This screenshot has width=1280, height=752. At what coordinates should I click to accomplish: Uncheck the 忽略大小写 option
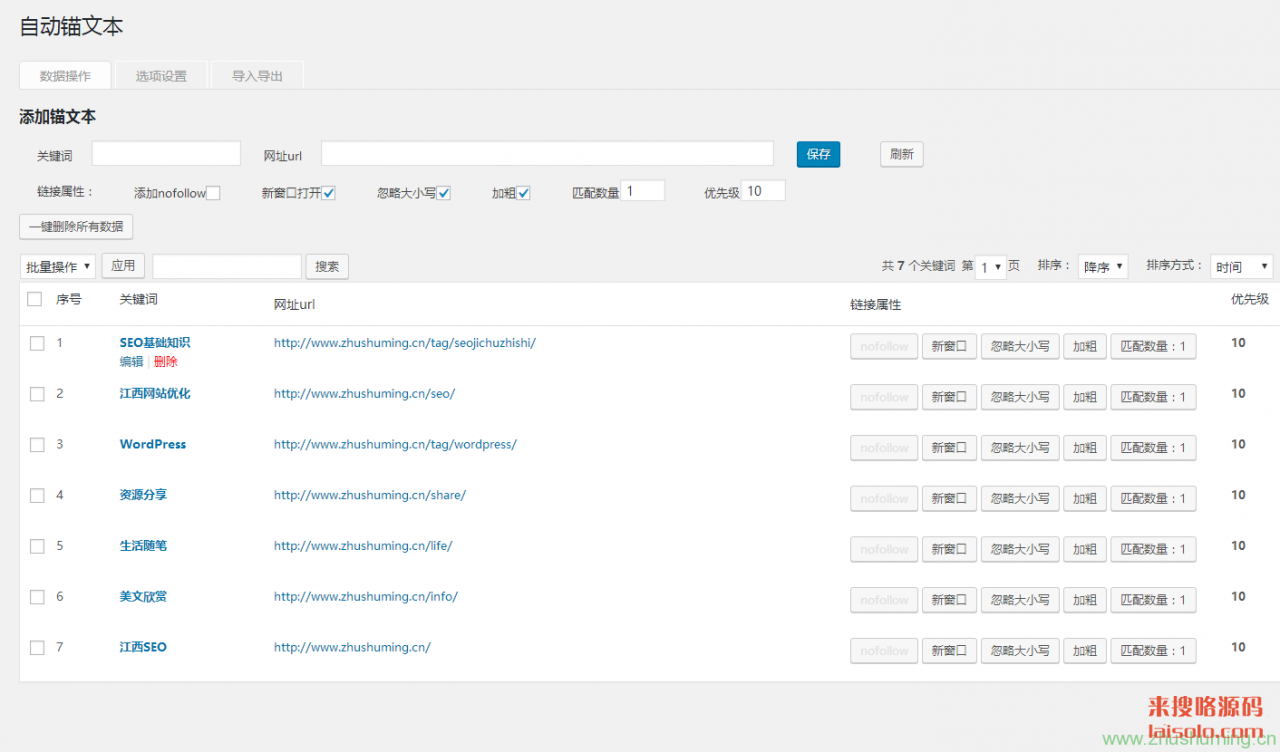444,193
